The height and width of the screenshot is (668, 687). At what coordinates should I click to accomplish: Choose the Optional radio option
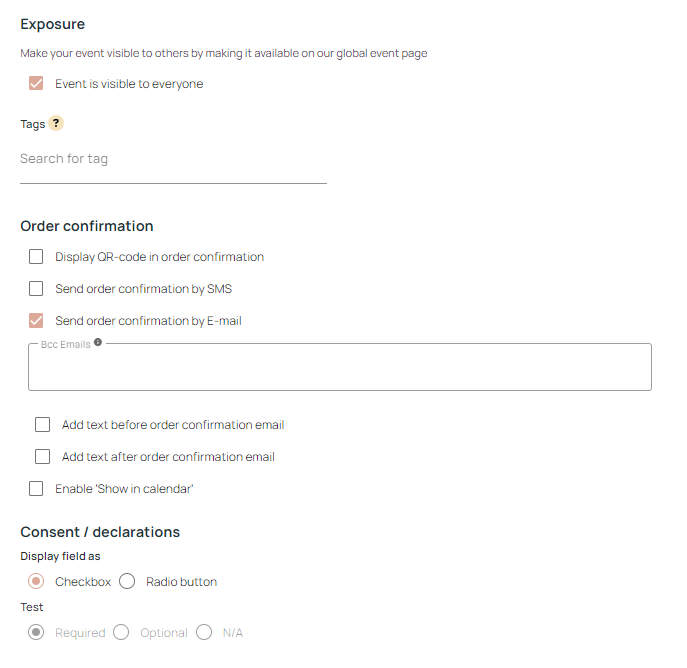click(x=121, y=633)
